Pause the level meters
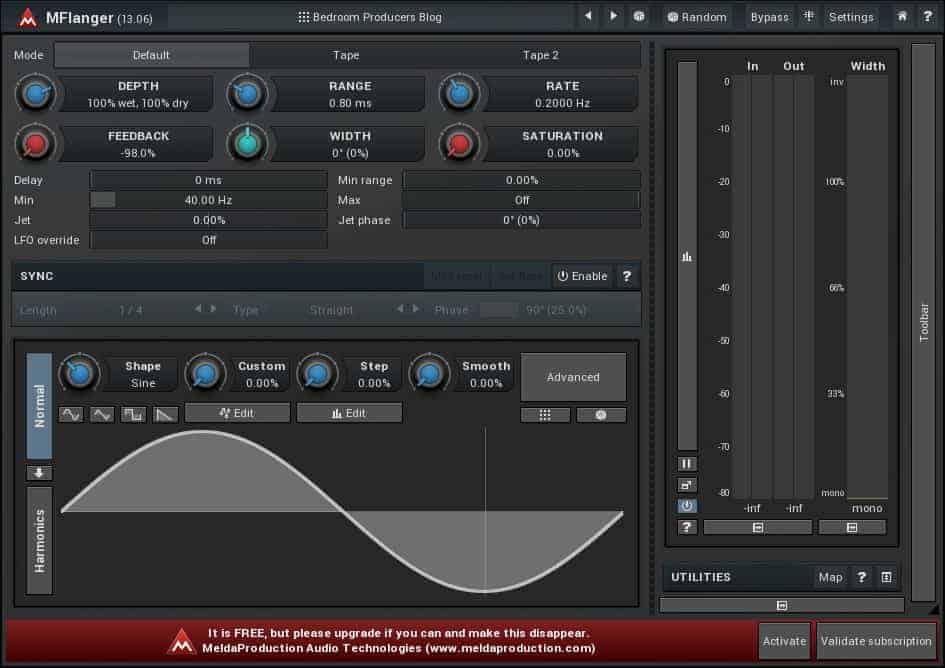945x668 pixels. coord(687,464)
